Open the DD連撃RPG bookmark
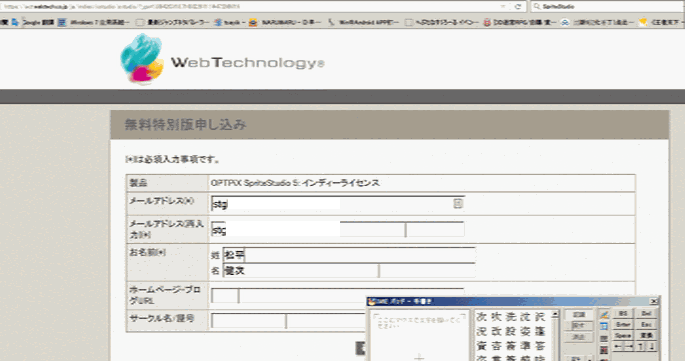The height and width of the screenshot is (361, 685). pyautogui.click(x=519, y=22)
